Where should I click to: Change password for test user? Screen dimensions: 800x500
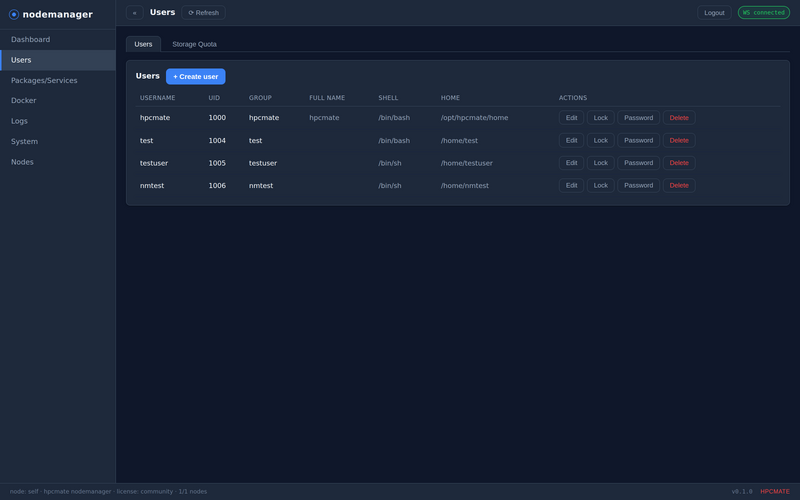click(638, 140)
